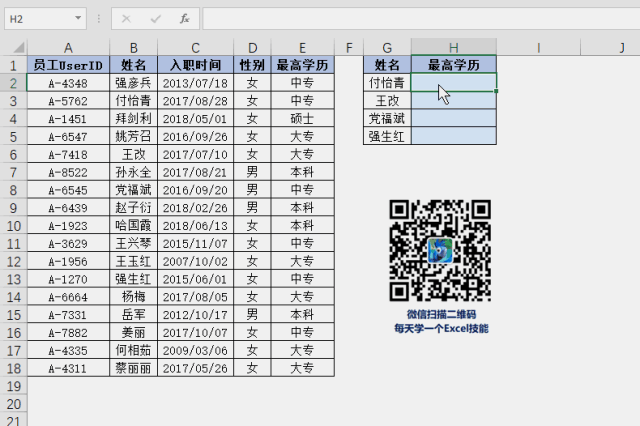640x426 pixels.
Task: Select row 18 header
Action: click(x=13, y=368)
